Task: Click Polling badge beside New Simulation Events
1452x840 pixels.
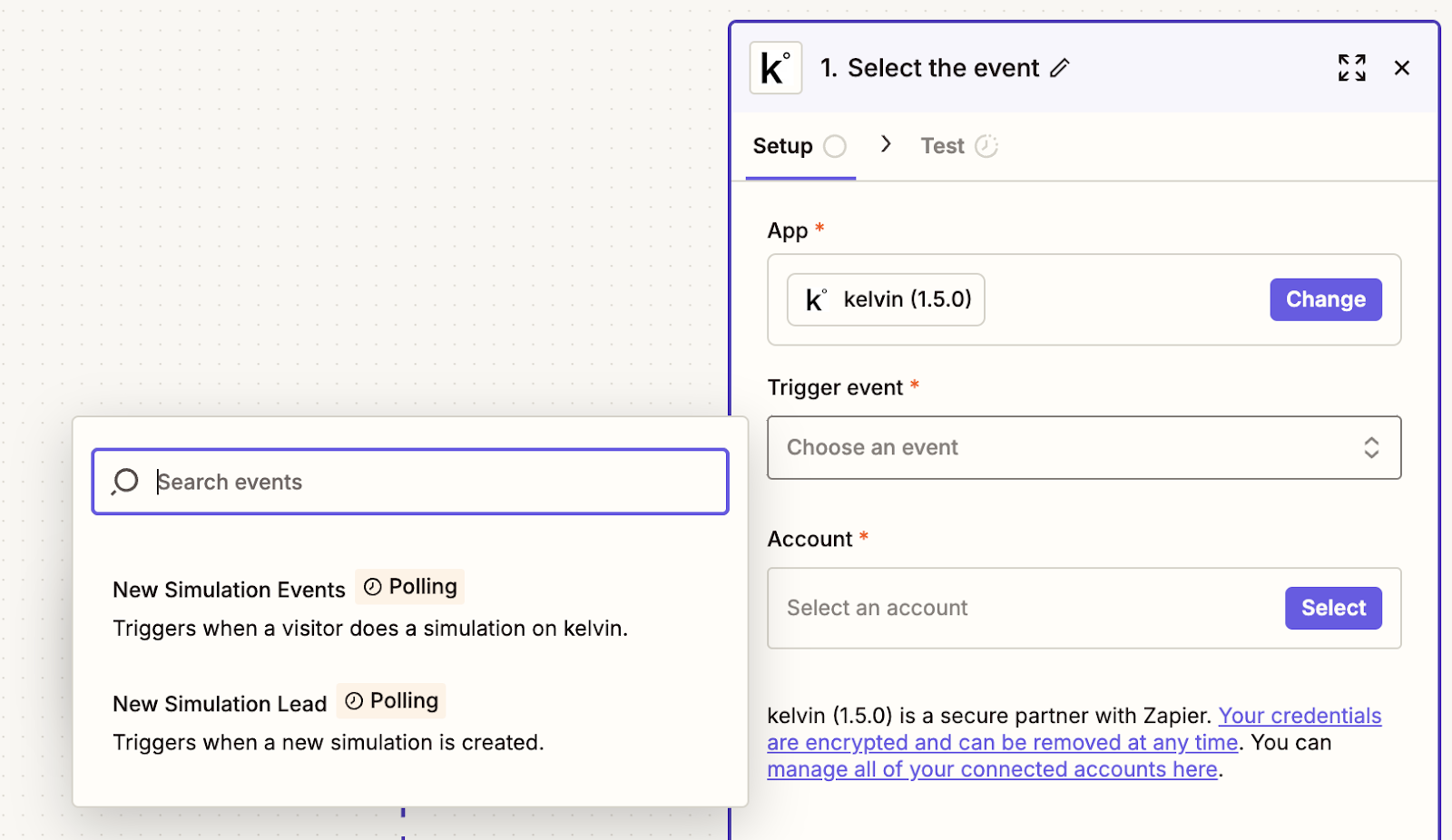Action: point(409,587)
